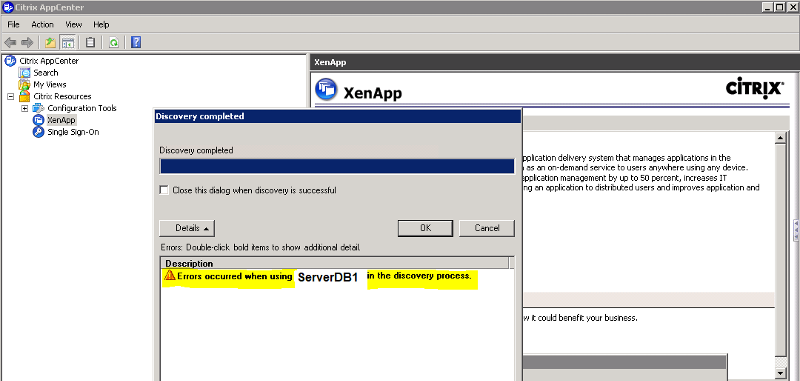Image resolution: width=800 pixels, height=381 pixels.
Task: Select the Single Sign-On tree item label
Action: 73,132
